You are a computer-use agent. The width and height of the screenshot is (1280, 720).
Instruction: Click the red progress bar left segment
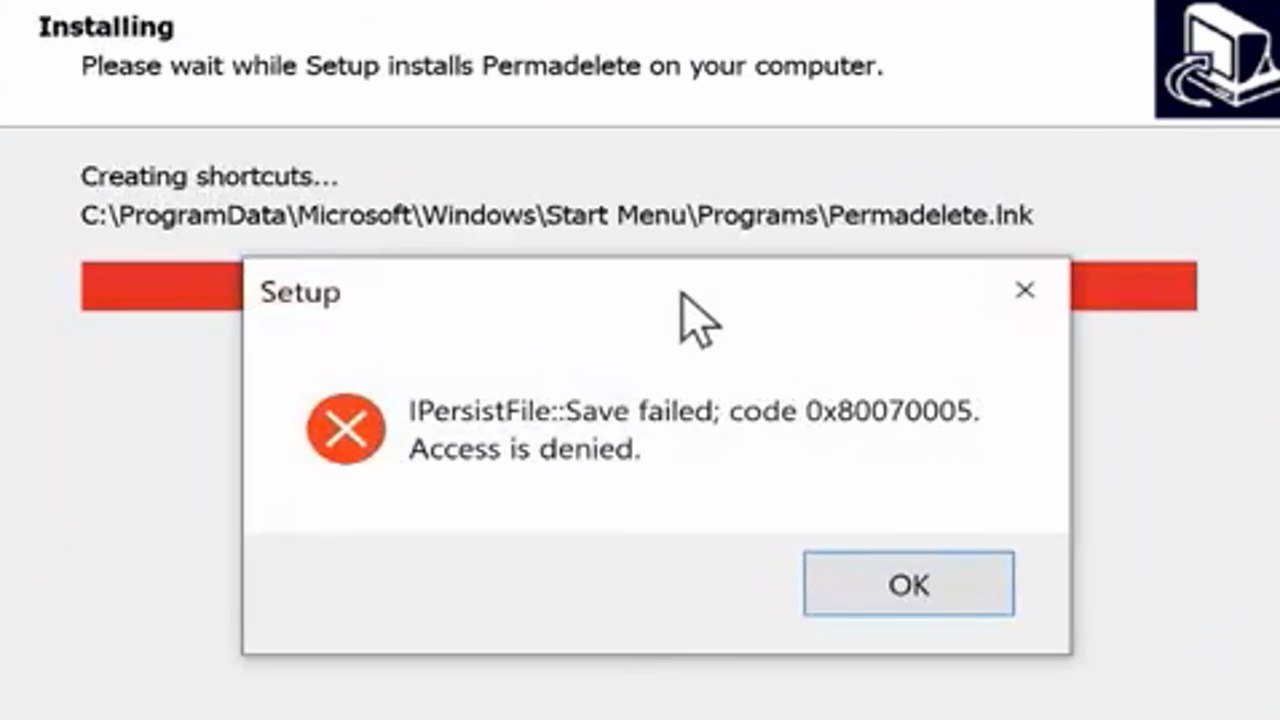(x=160, y=286)
